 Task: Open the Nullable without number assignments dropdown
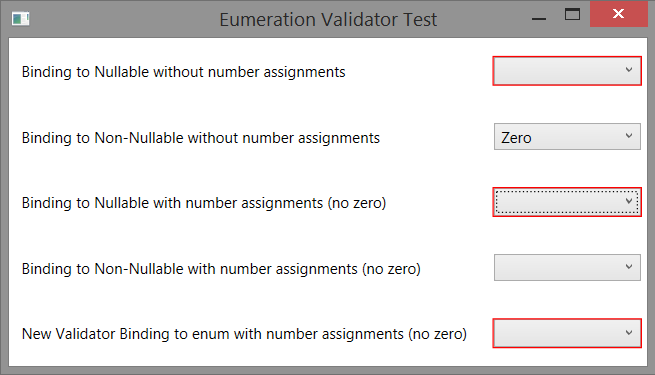(x=567, y=71)
